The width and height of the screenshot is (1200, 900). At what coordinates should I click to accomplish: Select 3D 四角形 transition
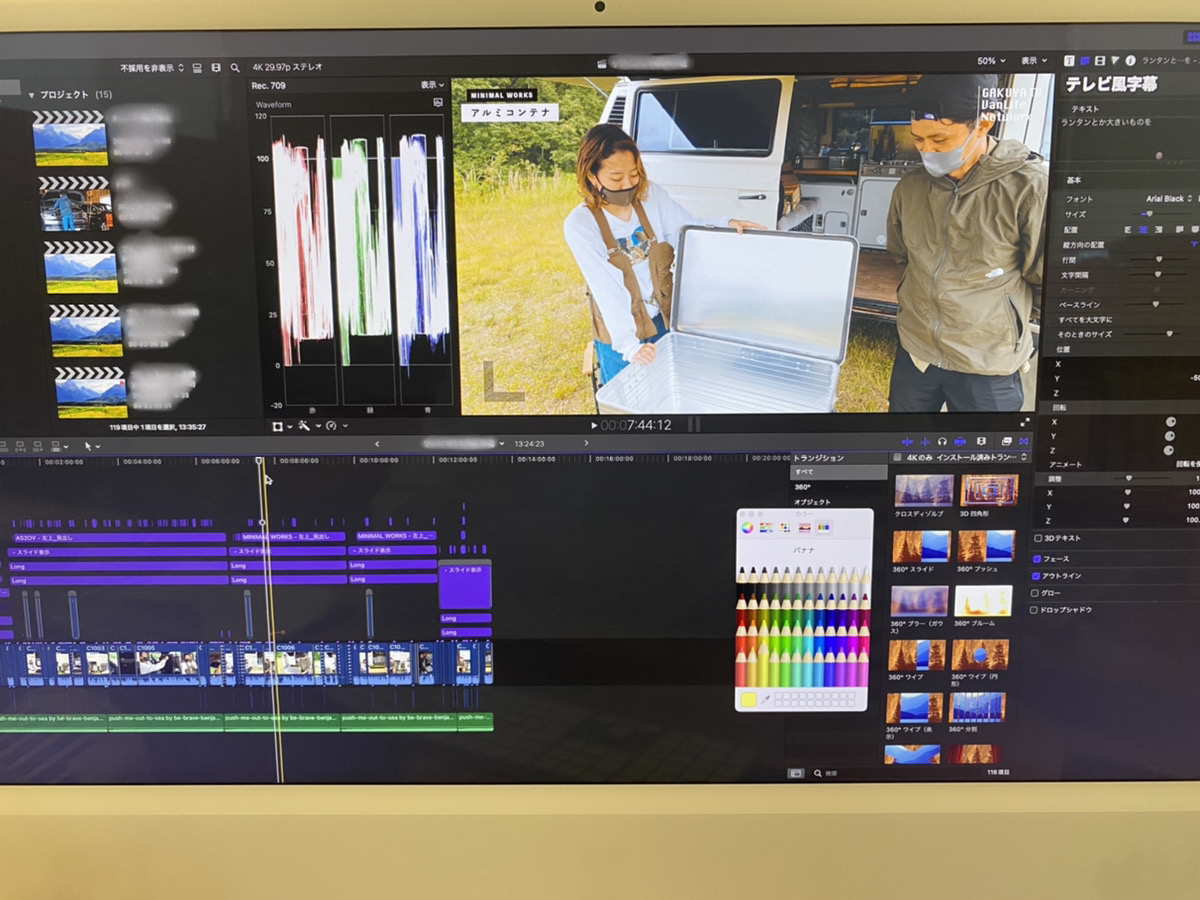pyautogui.click(x=989, y=490)
